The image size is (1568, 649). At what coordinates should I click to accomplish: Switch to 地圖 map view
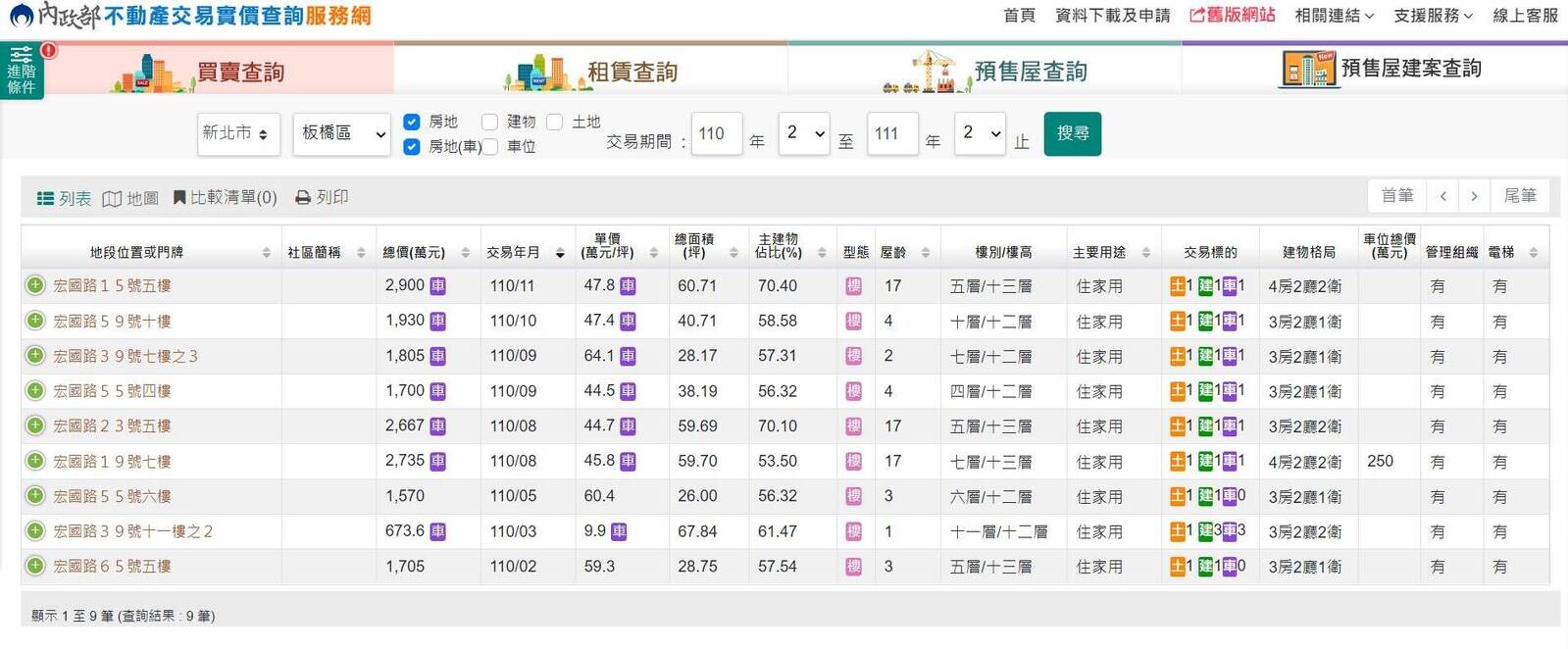130,198
